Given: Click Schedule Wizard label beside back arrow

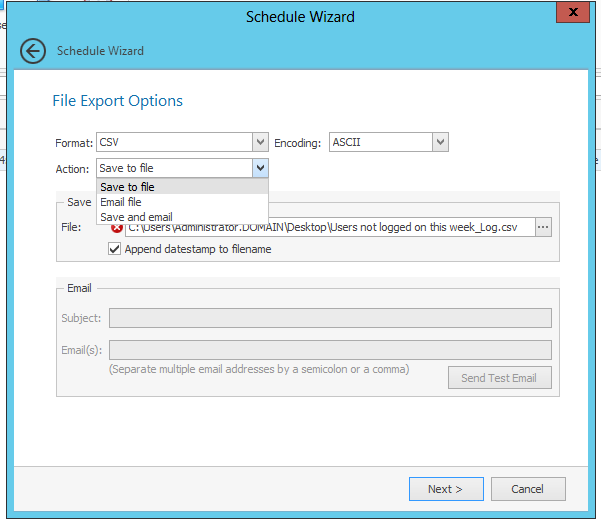Looking at the screenshot, I should pos(100,51).
